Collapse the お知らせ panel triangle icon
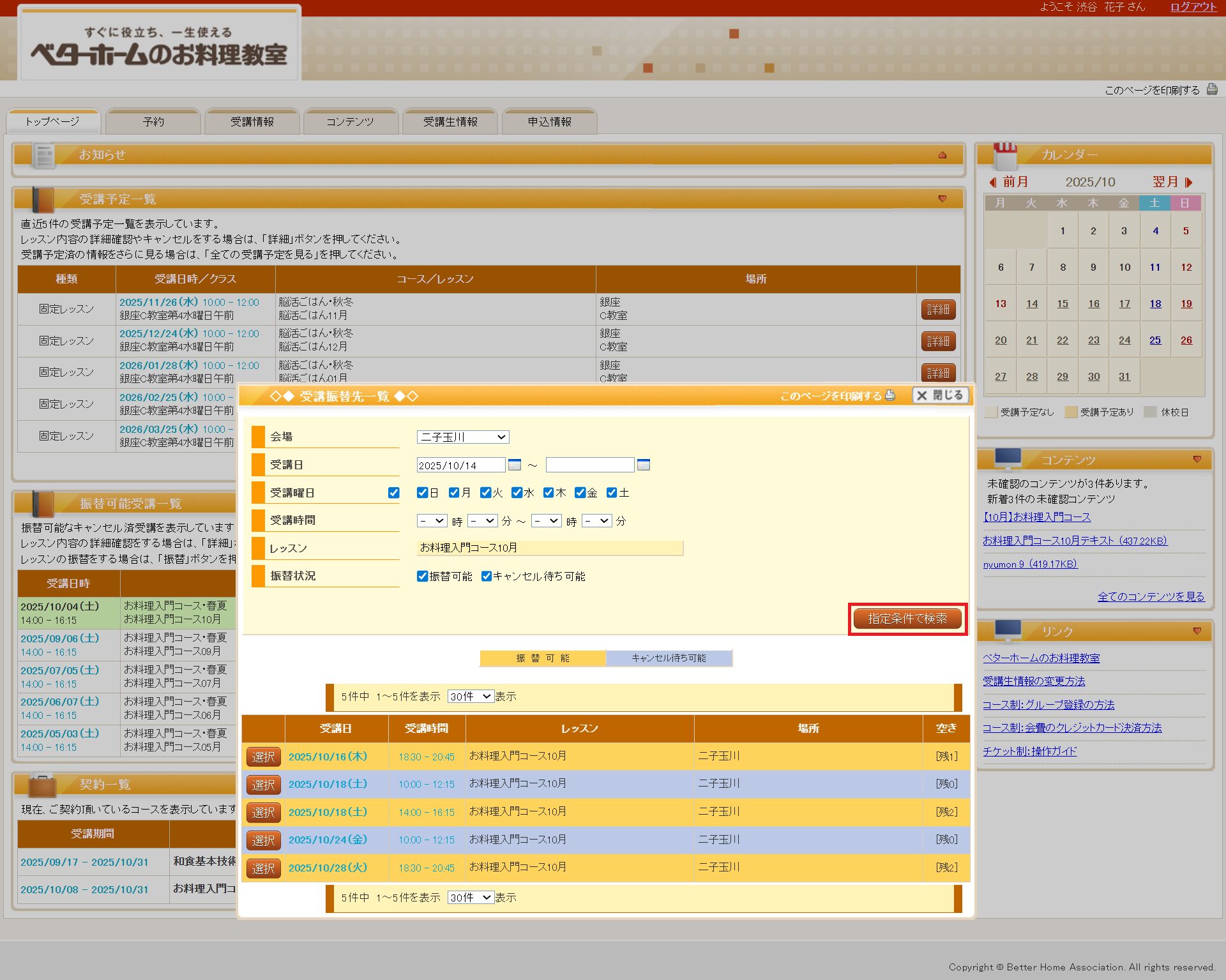 [942, 155]
